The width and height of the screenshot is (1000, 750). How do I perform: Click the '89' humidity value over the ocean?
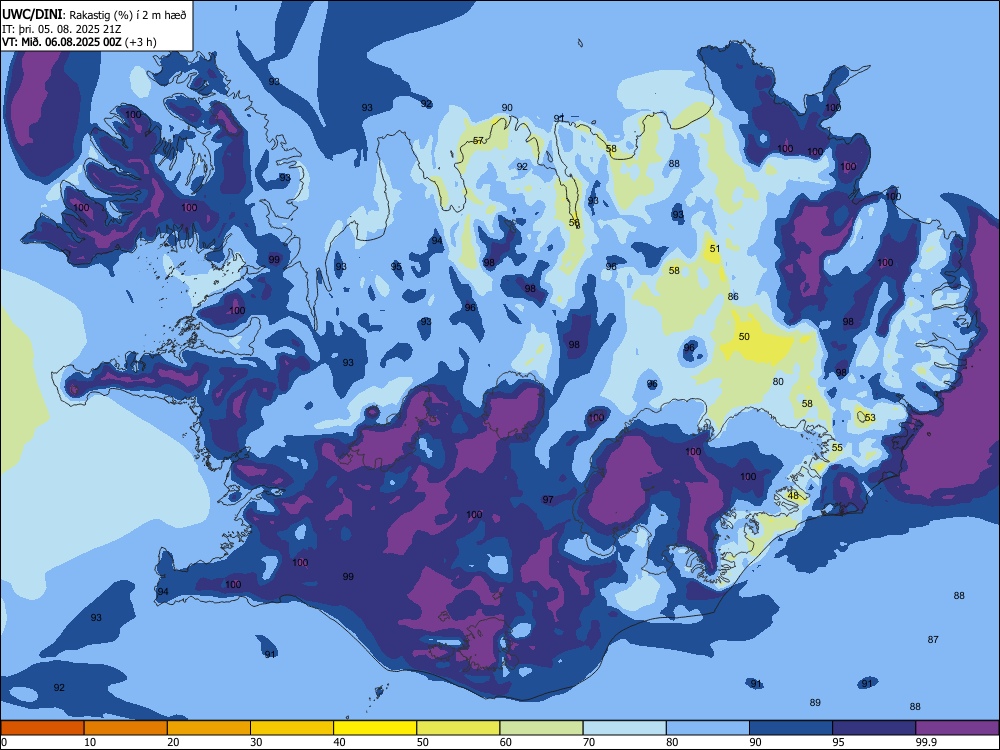tap(815, 702)
